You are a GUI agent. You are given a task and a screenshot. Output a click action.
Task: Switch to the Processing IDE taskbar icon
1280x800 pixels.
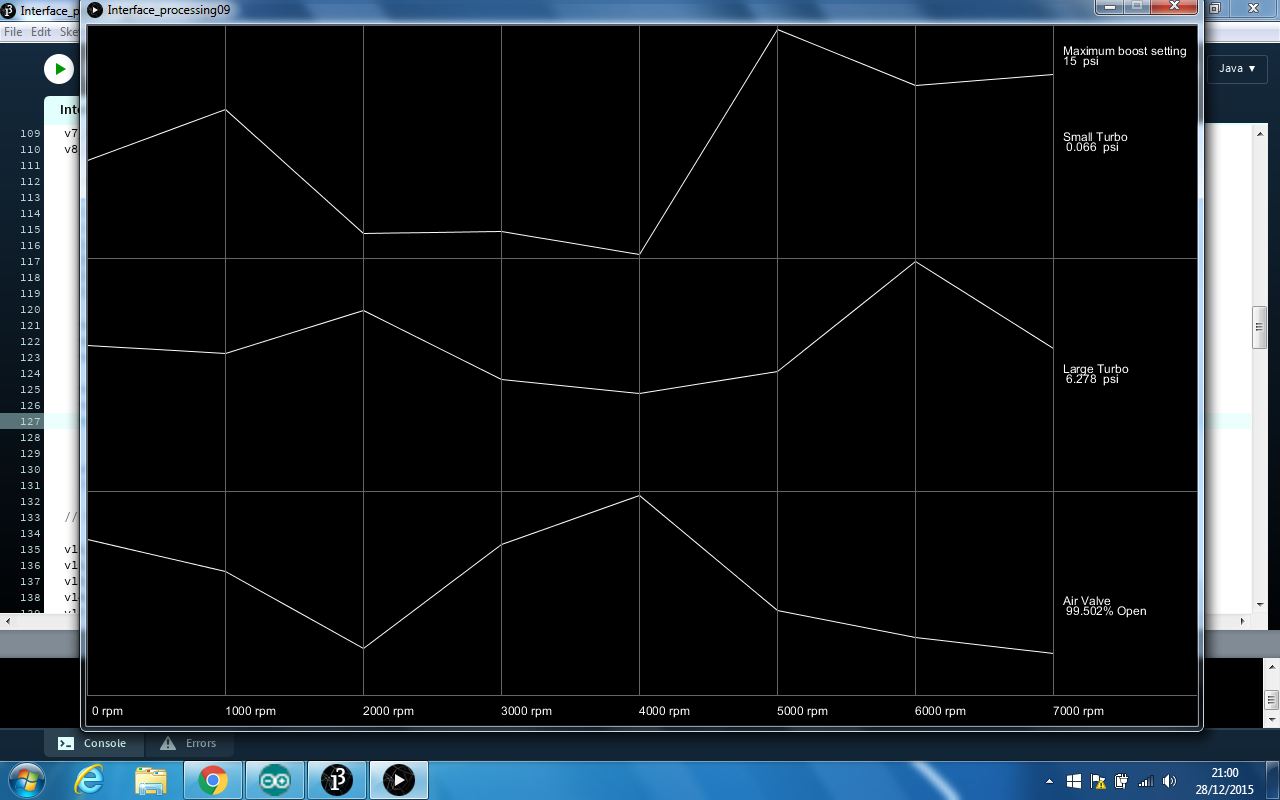coord(337,780)
